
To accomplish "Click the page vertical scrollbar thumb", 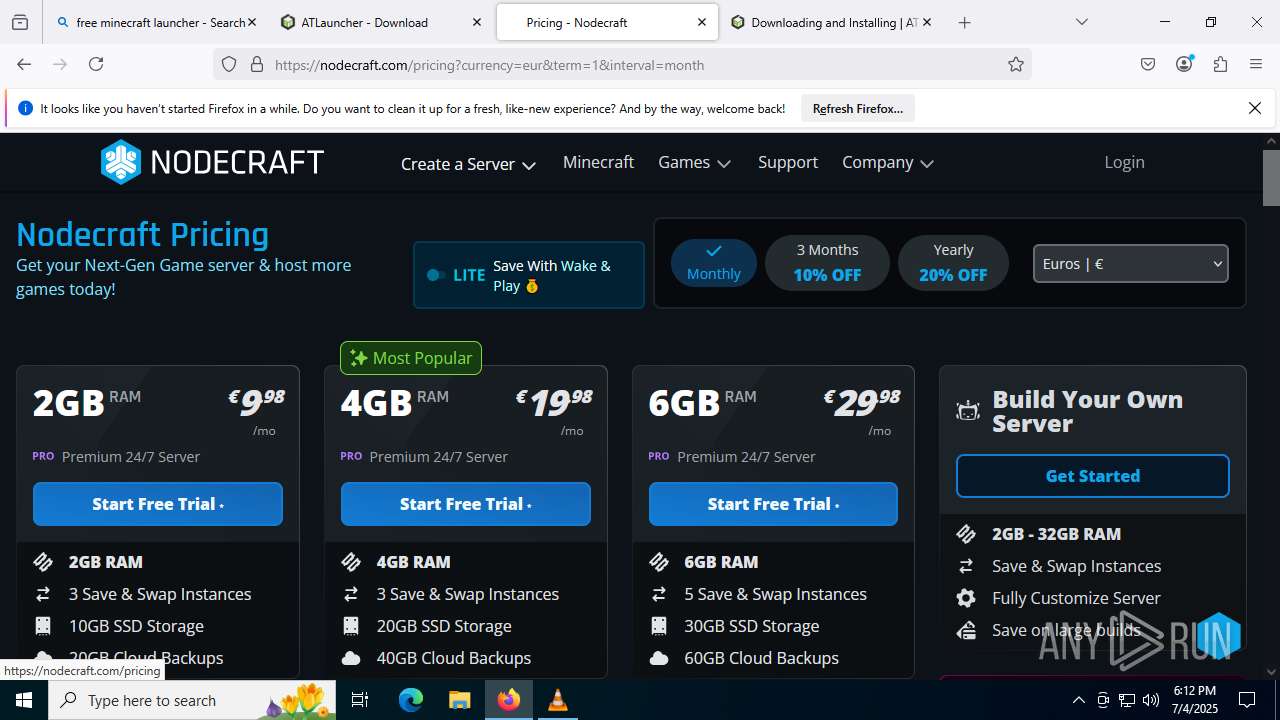I will coord(1271,177).
